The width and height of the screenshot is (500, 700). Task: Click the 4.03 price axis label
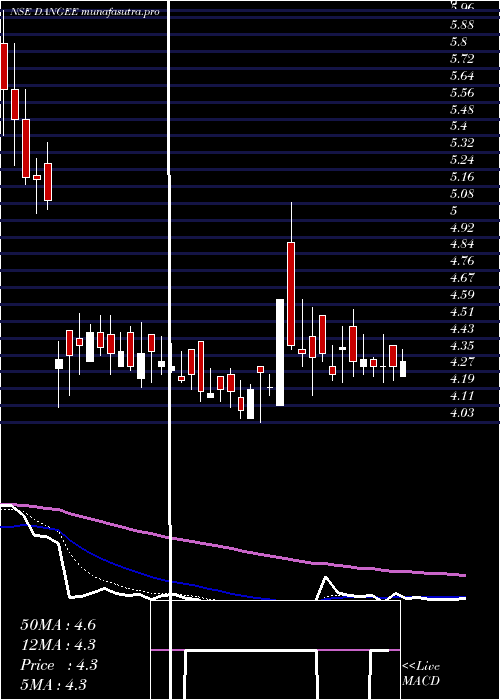[x=462, y=413]
